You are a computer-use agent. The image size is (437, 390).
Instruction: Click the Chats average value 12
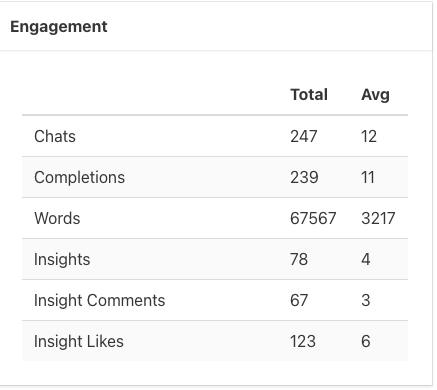tap(369, 136)
